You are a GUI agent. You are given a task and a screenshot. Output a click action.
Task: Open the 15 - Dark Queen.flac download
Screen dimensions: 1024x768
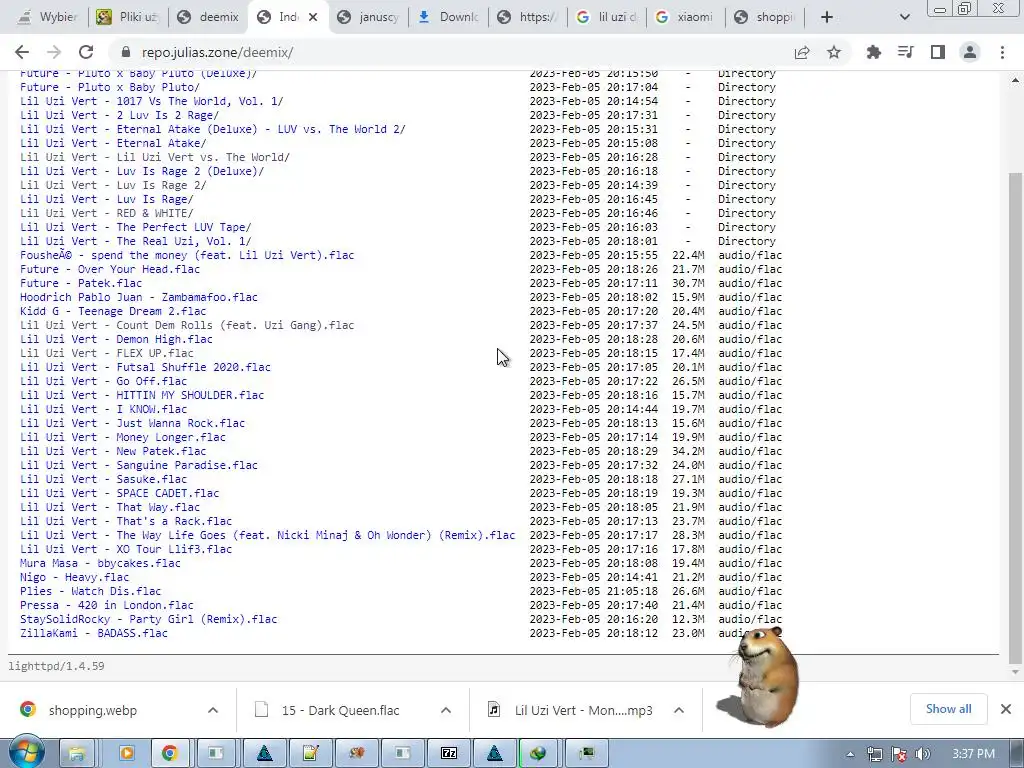point(340,710)
